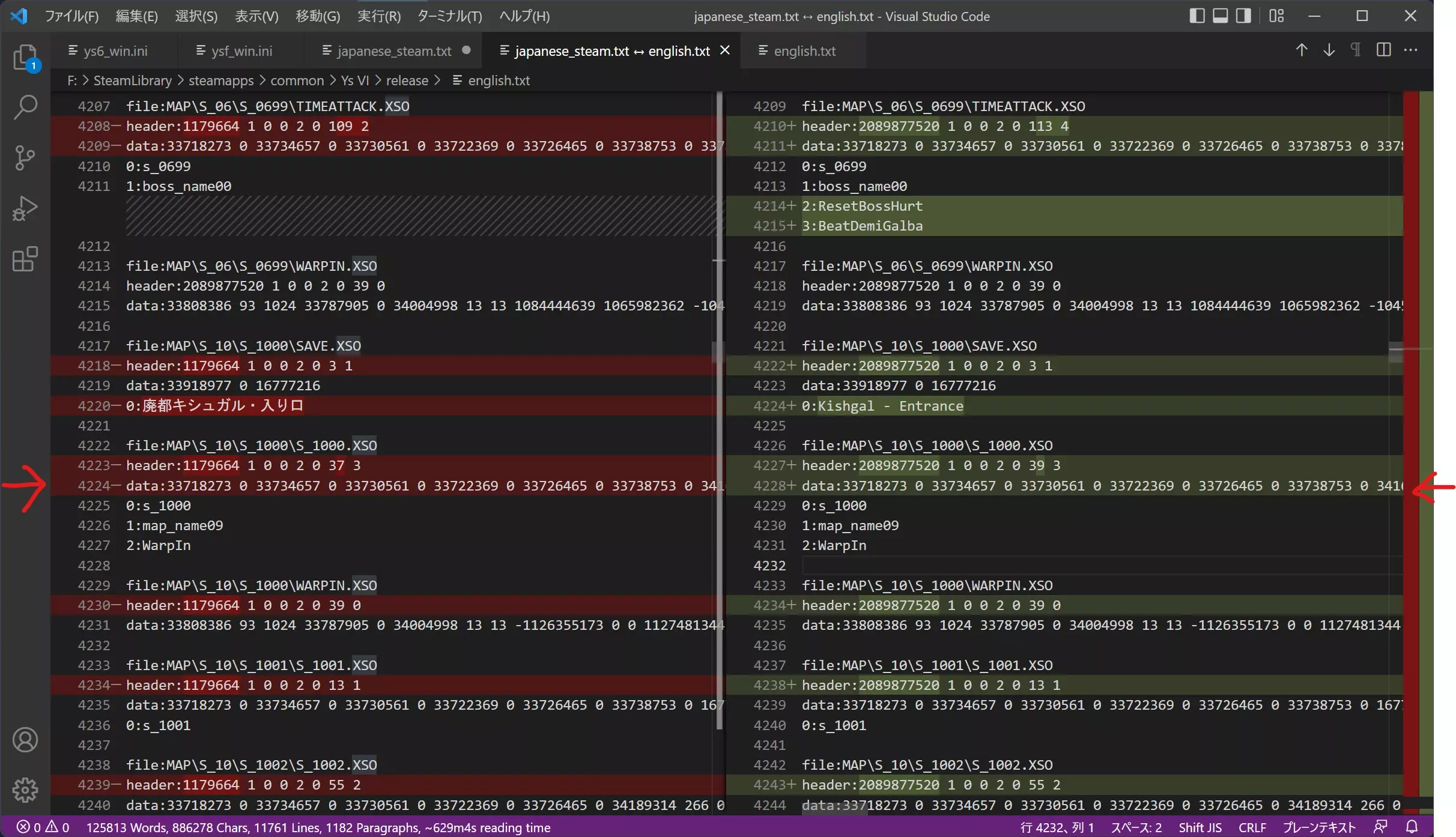The image size is (1456, 837).
Task: Click the release breadcrumb segment
Action: (x=407, y=80)
